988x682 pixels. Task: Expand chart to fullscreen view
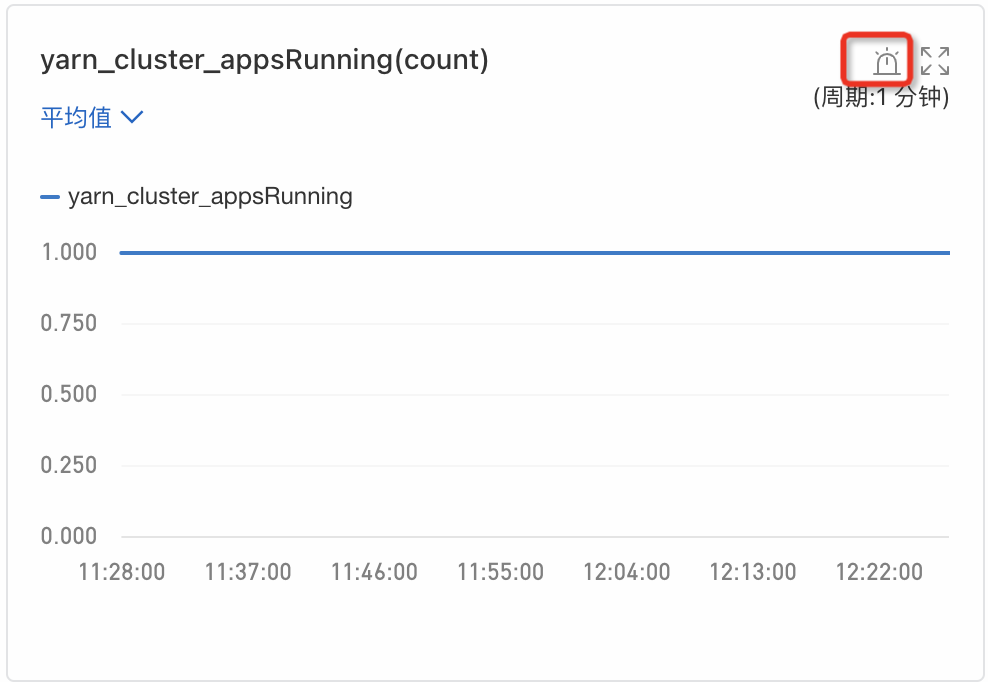point(935,61)
